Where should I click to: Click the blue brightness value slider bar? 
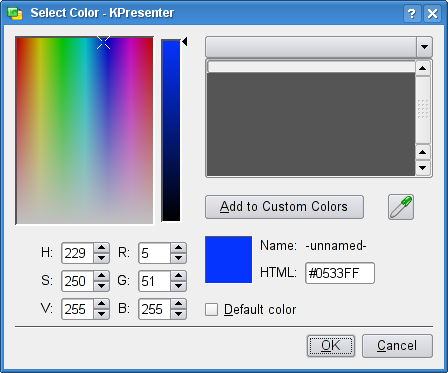(171, 130)
